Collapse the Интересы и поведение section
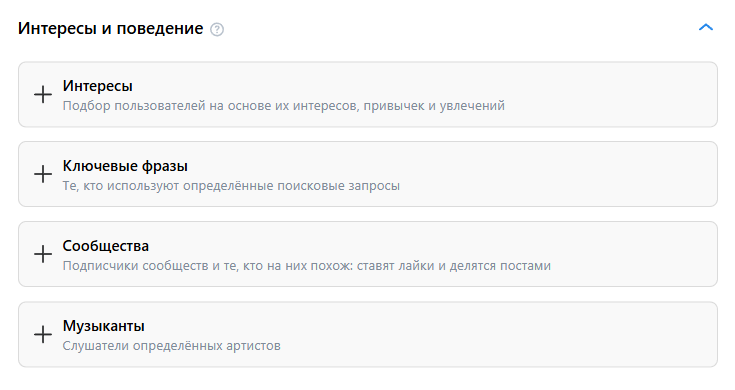Viewport: 735px width, 390px height. (705, 28)
